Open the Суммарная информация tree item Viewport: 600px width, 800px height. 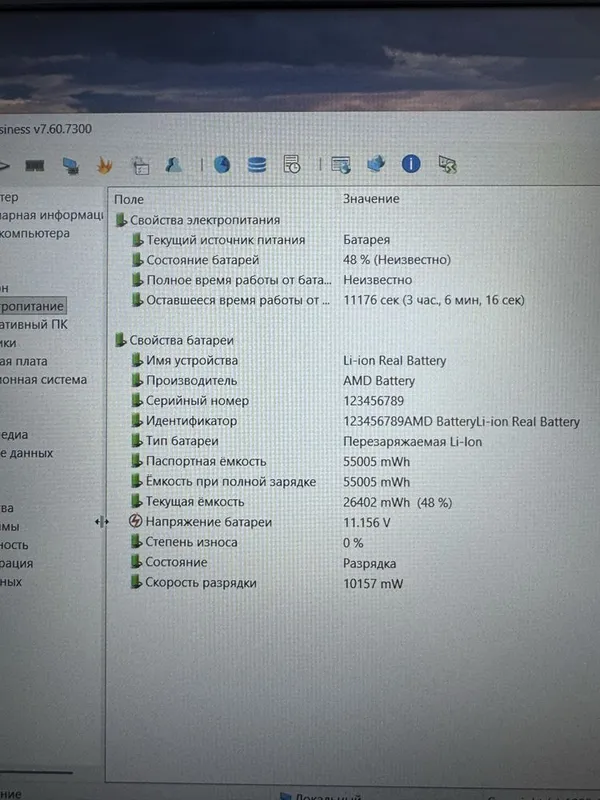coord(51,215)
